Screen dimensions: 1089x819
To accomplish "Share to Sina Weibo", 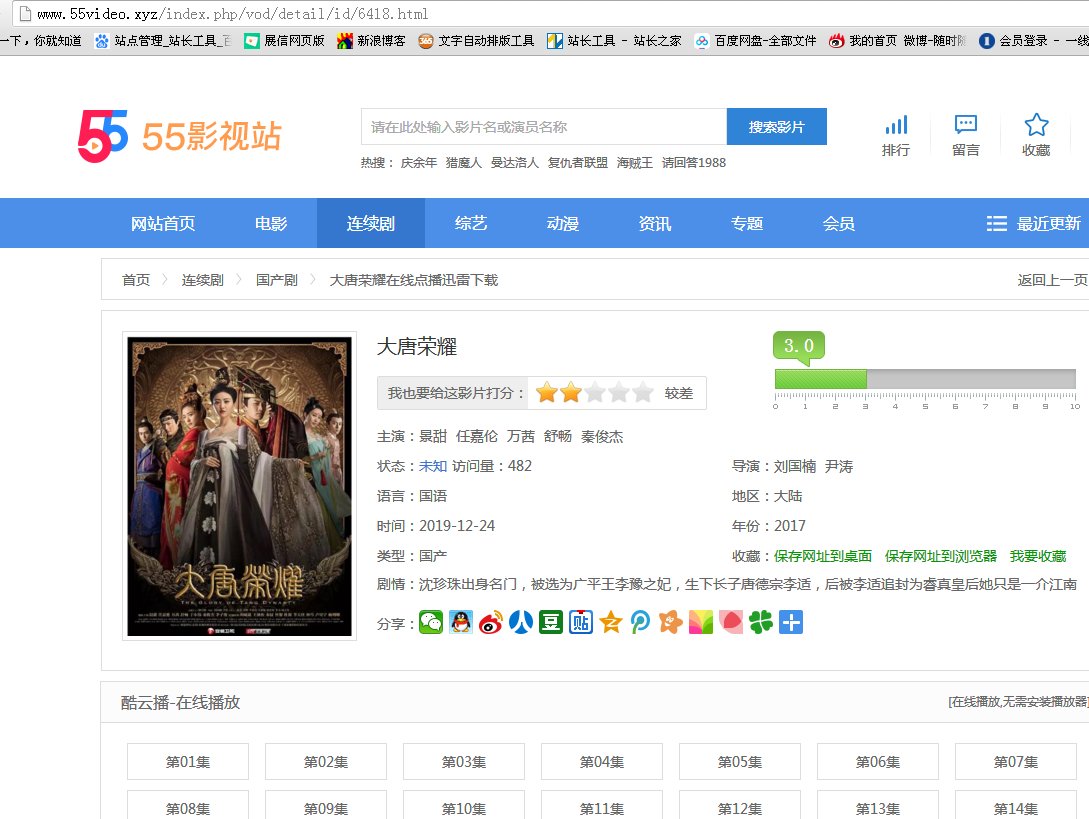I will [x=490, y=622].
